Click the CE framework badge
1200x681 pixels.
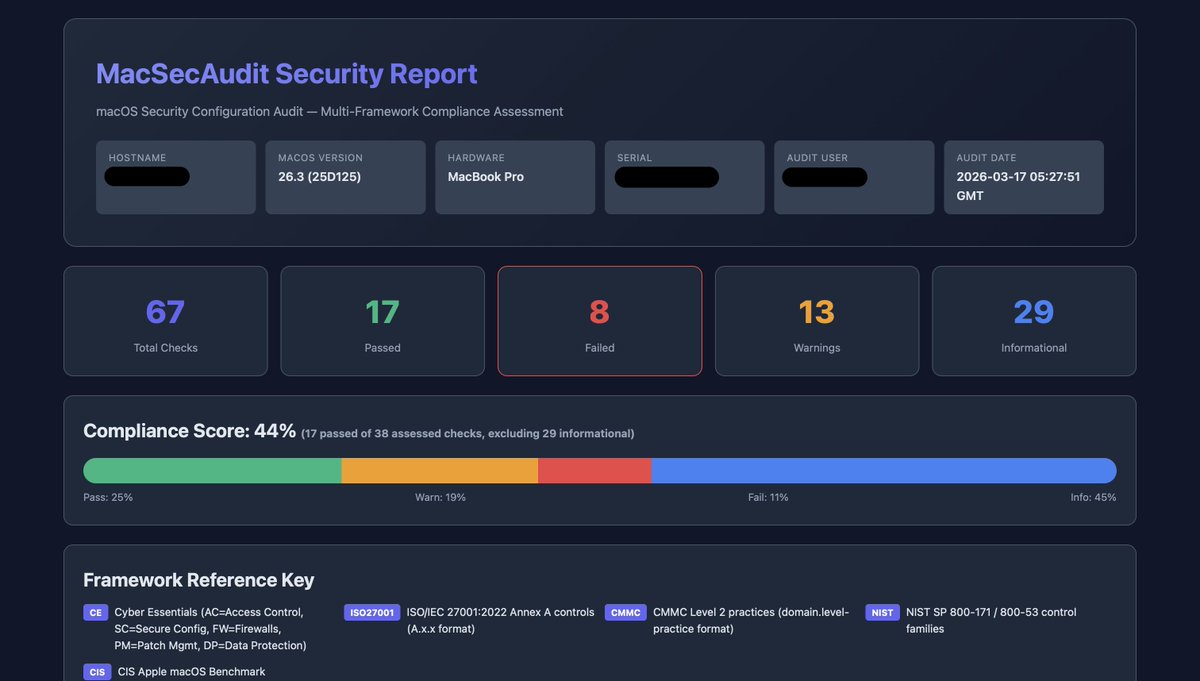click(95, 612)
